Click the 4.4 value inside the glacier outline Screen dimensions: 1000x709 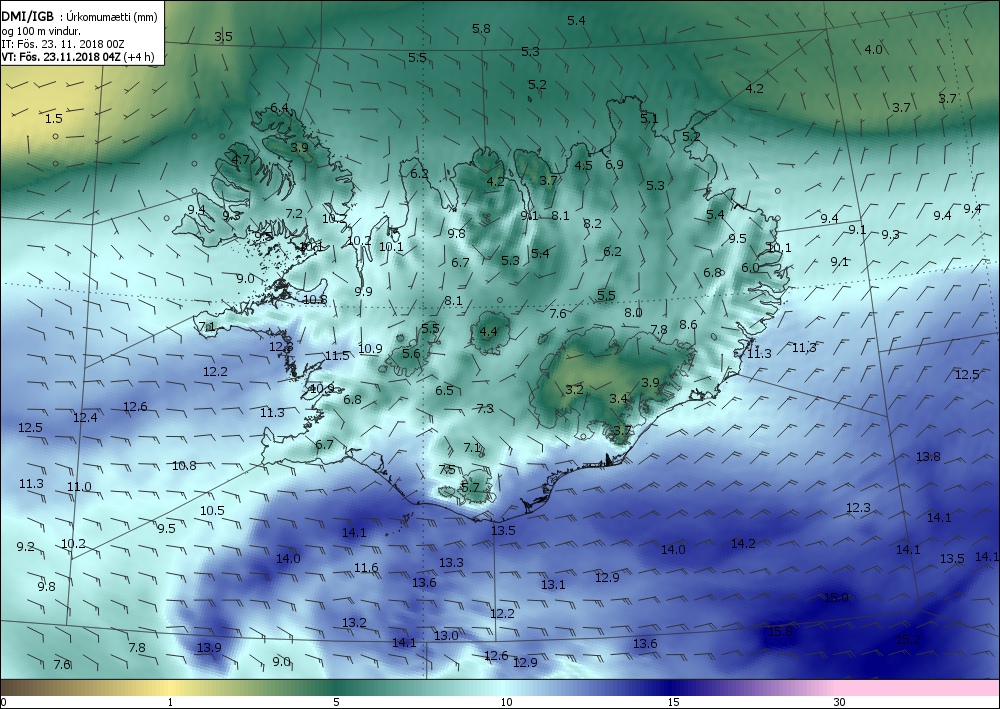[x=488, y=332]
